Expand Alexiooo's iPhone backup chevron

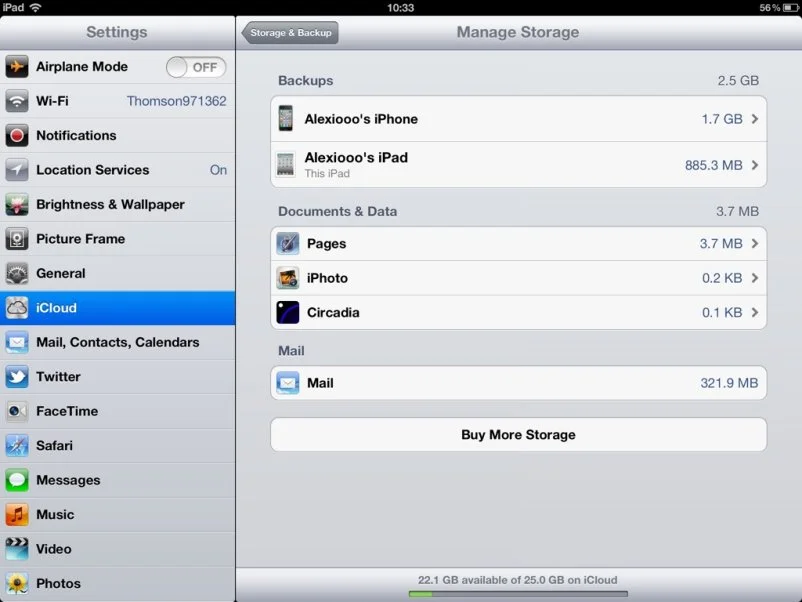point(755,119)
